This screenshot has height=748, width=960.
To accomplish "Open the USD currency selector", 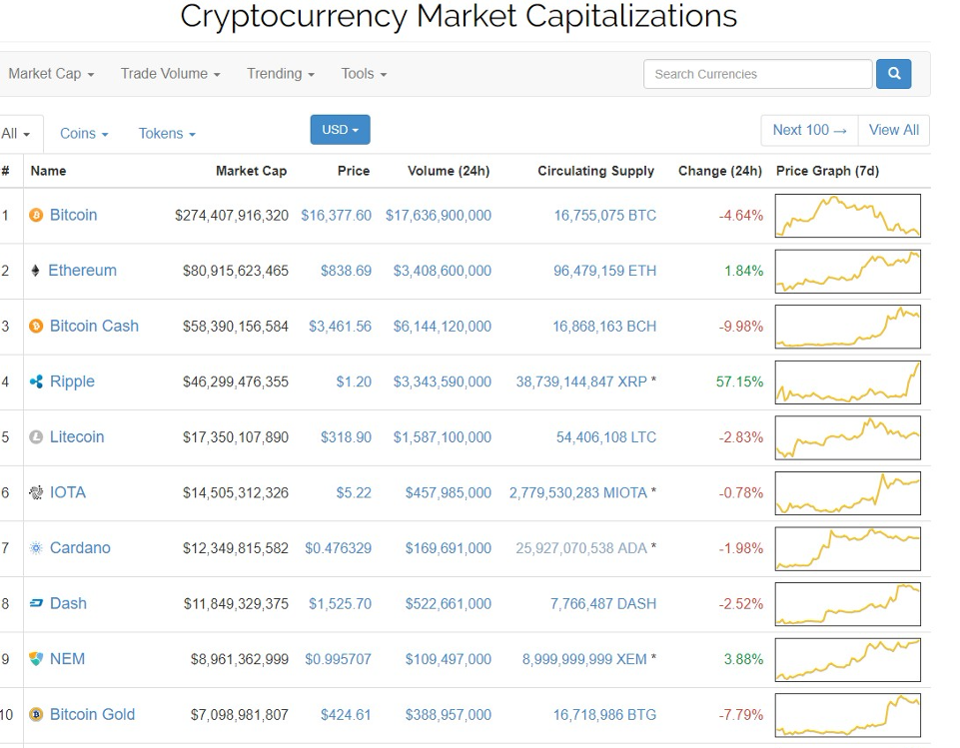I will [x=340, y=130].
